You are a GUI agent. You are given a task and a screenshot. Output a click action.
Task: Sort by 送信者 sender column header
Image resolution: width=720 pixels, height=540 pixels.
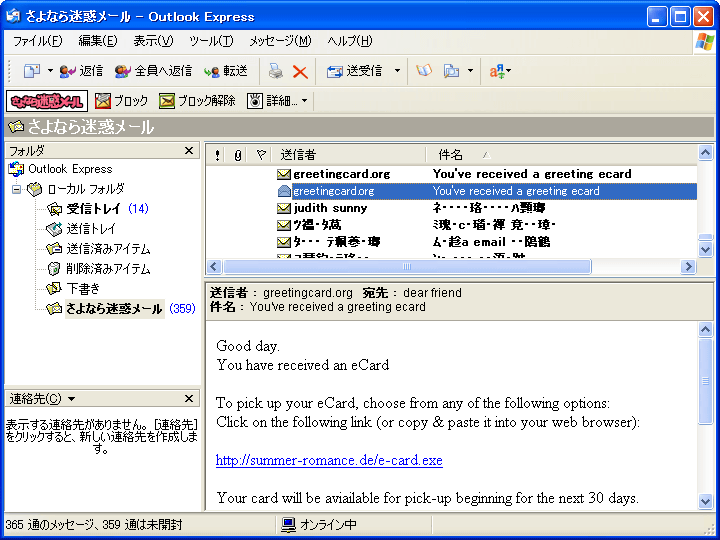point(349,155)
